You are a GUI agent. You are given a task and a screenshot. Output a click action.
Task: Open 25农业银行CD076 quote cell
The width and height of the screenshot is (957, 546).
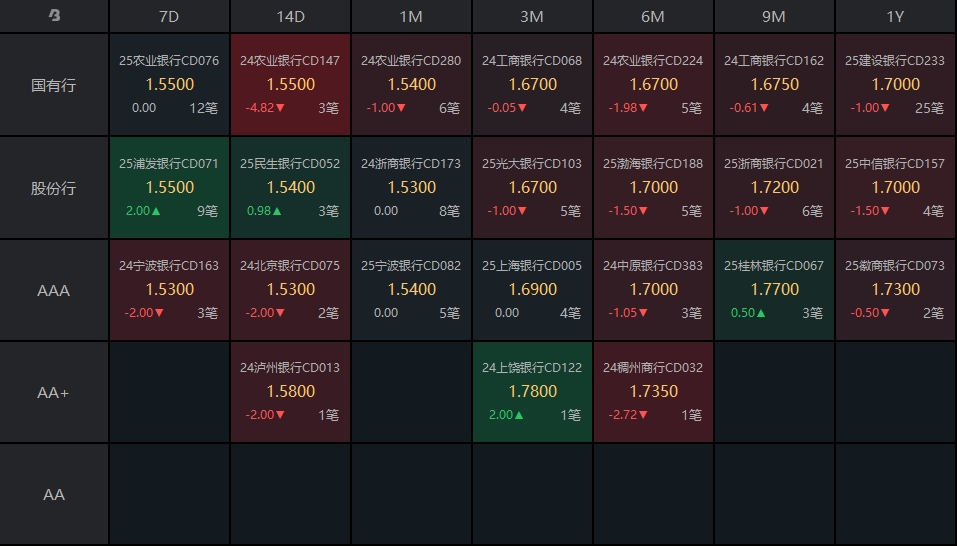click(x=169, y=84)
